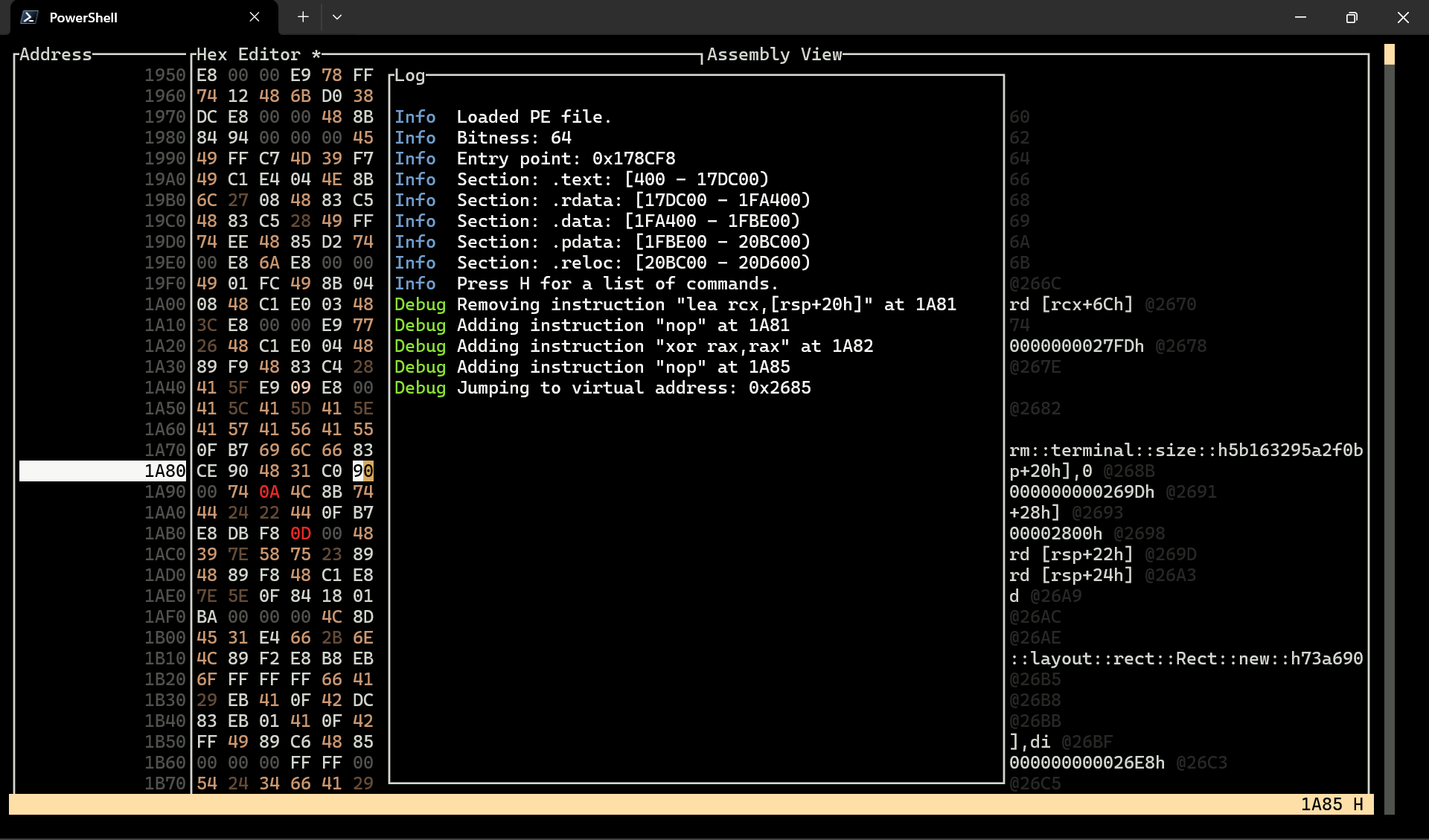Open the new tab profile dropdown

pos(337,17)
